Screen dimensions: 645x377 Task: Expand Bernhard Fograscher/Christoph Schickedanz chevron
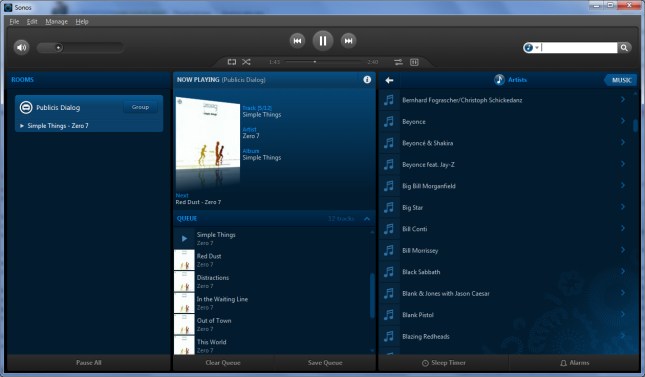pyautogui.click(x=623, y=100)
